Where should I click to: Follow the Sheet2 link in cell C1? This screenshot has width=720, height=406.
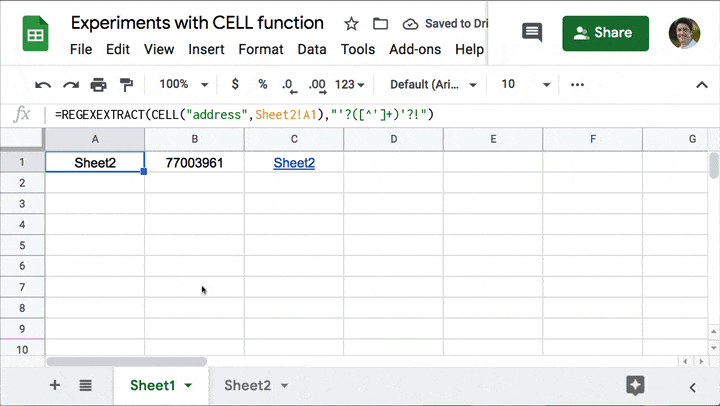pyautogui.click(x=294, y=162)
